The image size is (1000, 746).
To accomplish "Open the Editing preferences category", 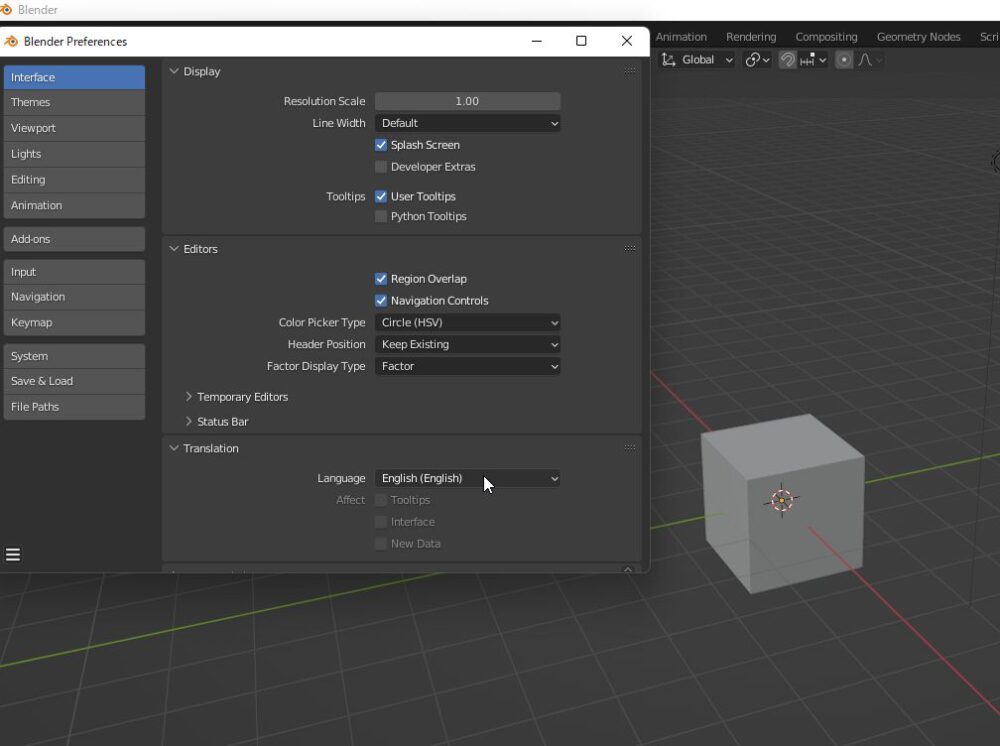I will (74, 180).
